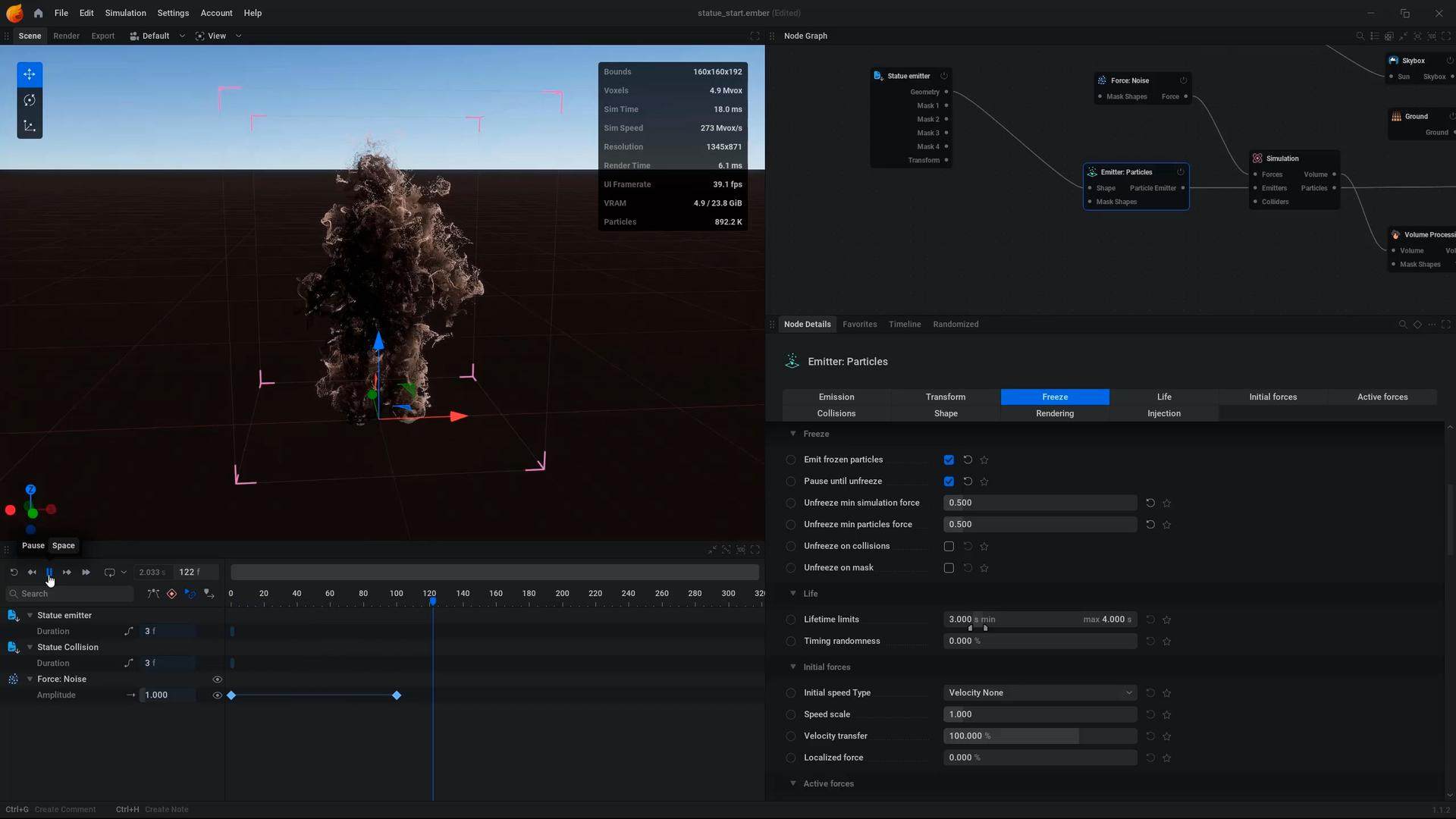Open Initial speed Type dropdown

point(1040,693)
